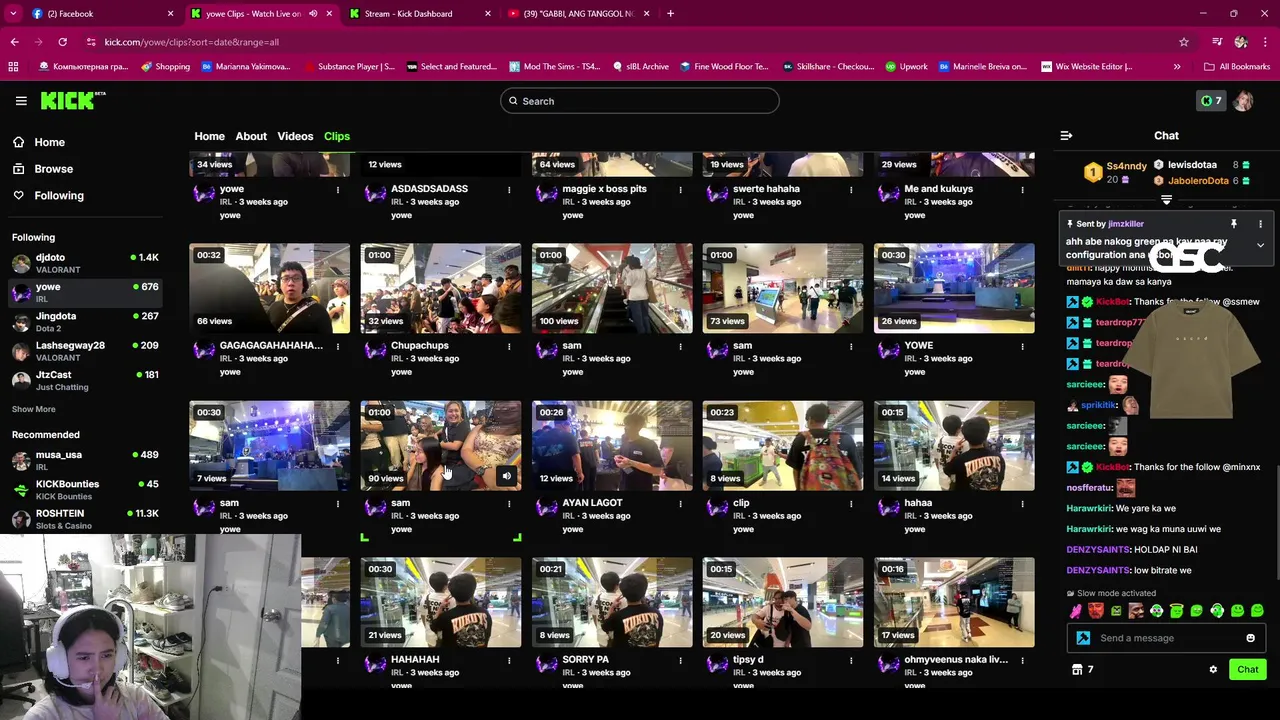Image resolution: width=1280 pixels, height=720 pixels.
Task: Play the SORRY PA clip thumbnail
Action: point(612,602)
